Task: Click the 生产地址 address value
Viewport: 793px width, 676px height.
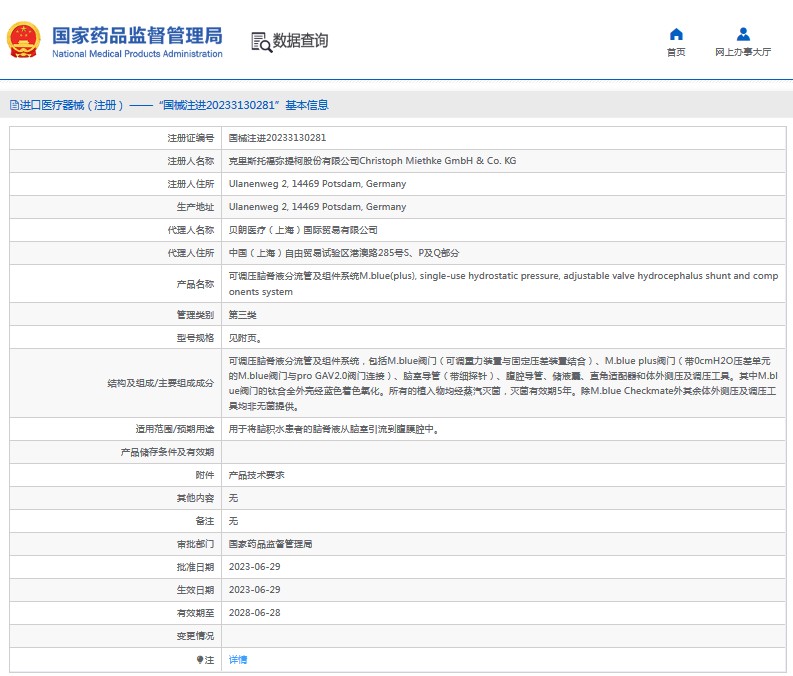Action: point(317,207)
